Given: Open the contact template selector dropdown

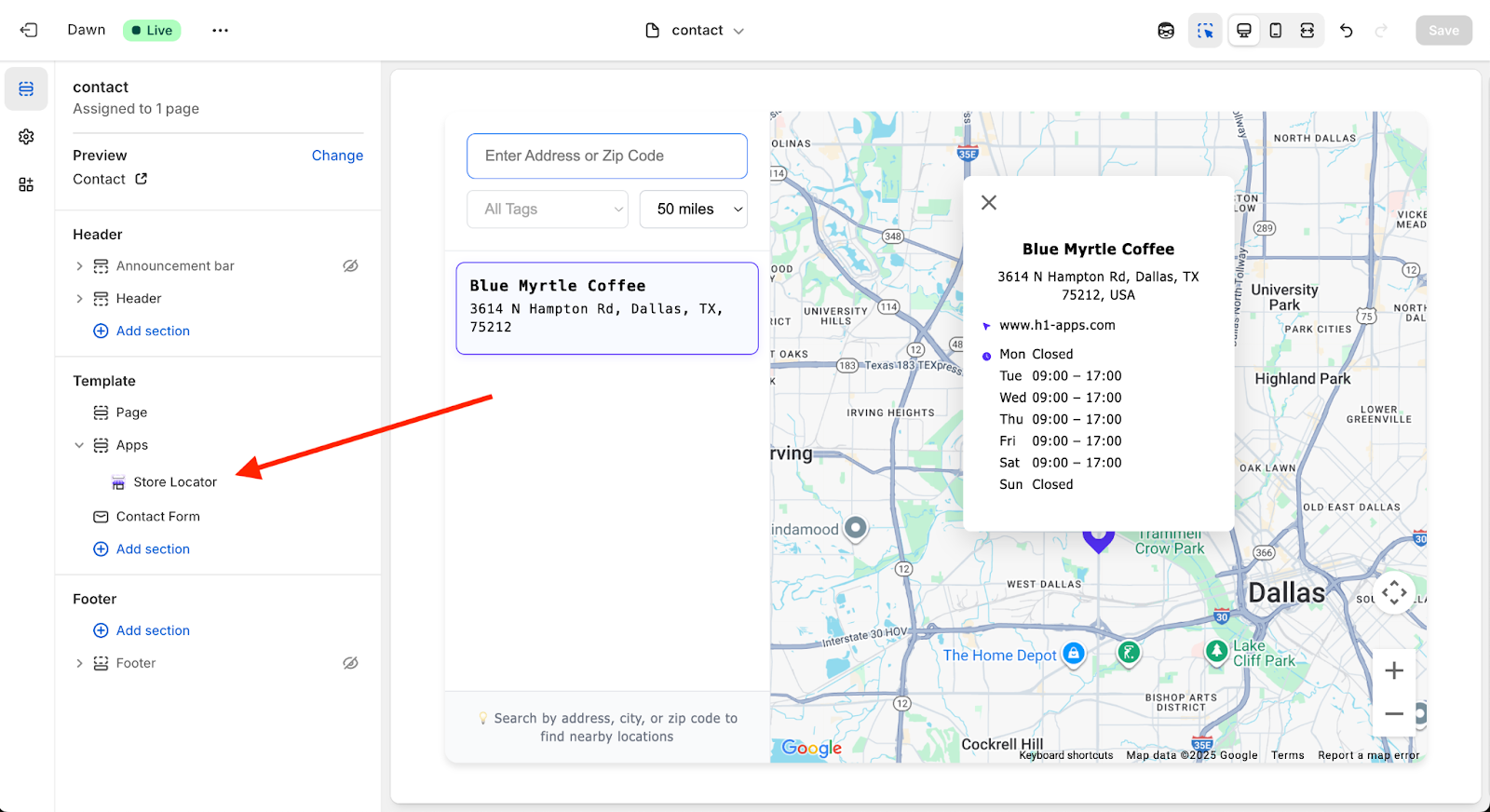Looking at the screenshot, I should (x=696, y=30).
